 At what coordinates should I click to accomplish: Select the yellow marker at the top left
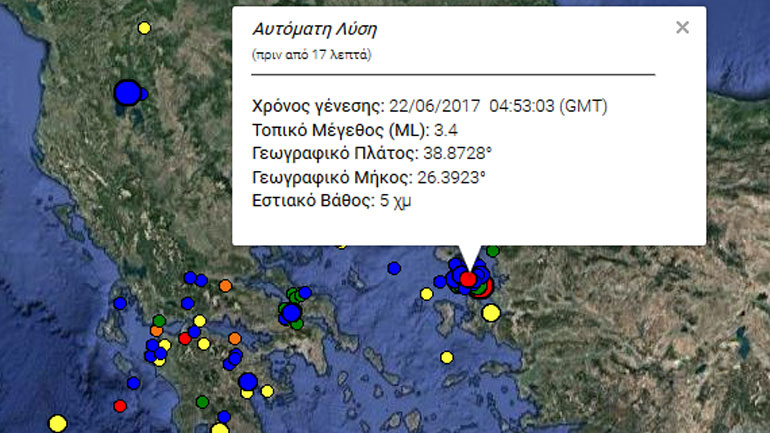[145, 28]
